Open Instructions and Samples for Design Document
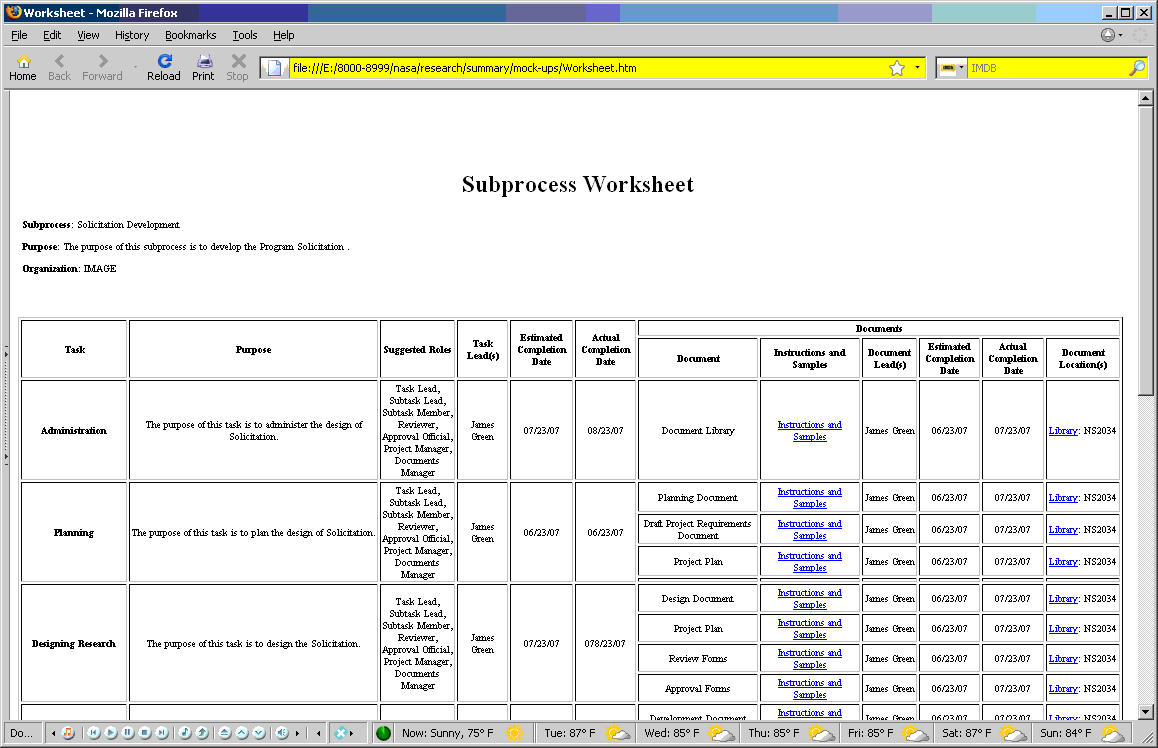This screenshot has height=748, width=1158. click(x=809, y=599)
